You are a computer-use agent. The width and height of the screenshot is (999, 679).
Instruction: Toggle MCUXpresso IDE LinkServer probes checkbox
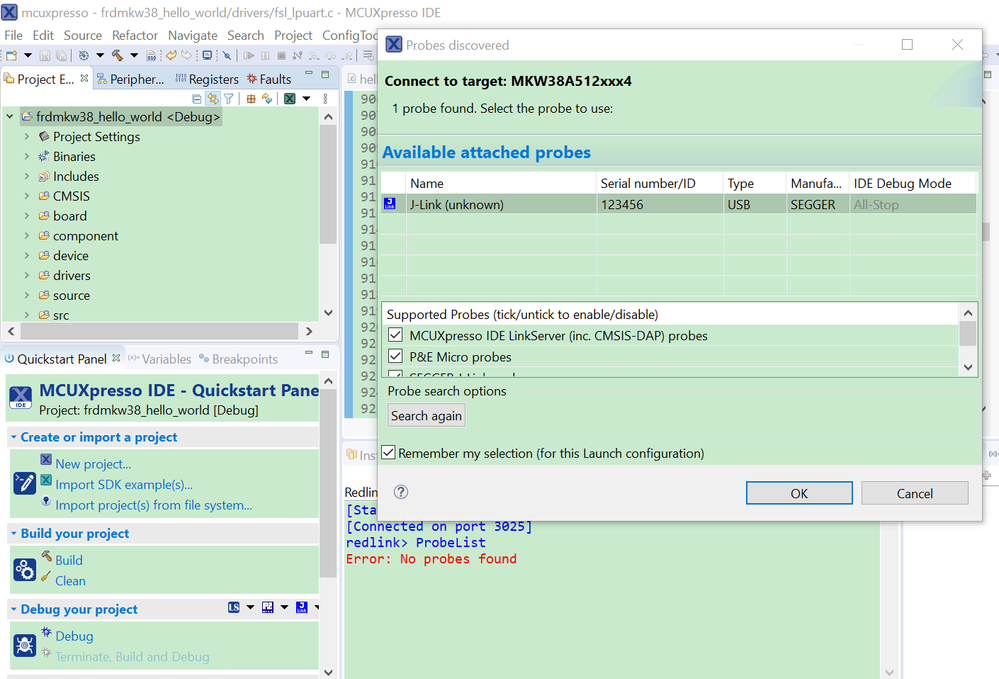395,335
